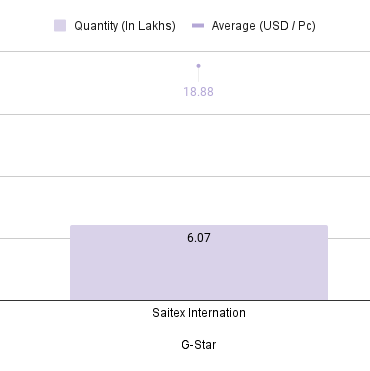The height and width of the screenshot is (371, 370).
Task: Click the 18.88 average data point dot
Action: coord(198,66)
